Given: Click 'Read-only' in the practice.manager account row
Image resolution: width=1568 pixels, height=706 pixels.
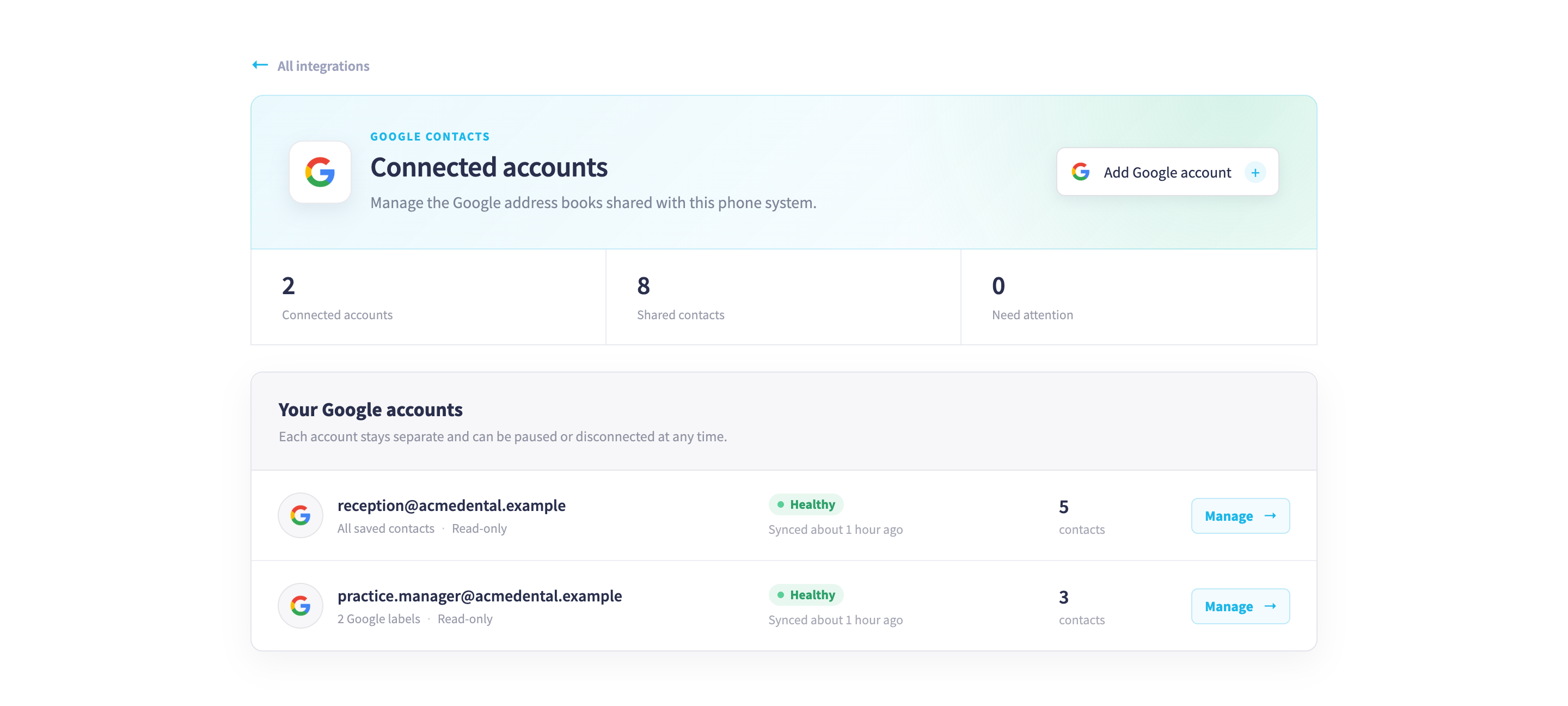Looking at the screenshot, I should pos(465,618).
